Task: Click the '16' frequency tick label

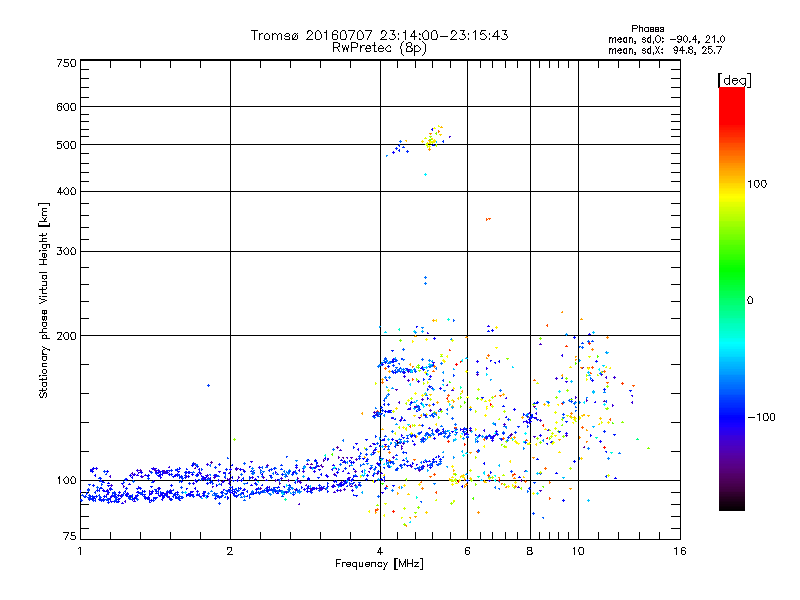Action: click(680, 551)
